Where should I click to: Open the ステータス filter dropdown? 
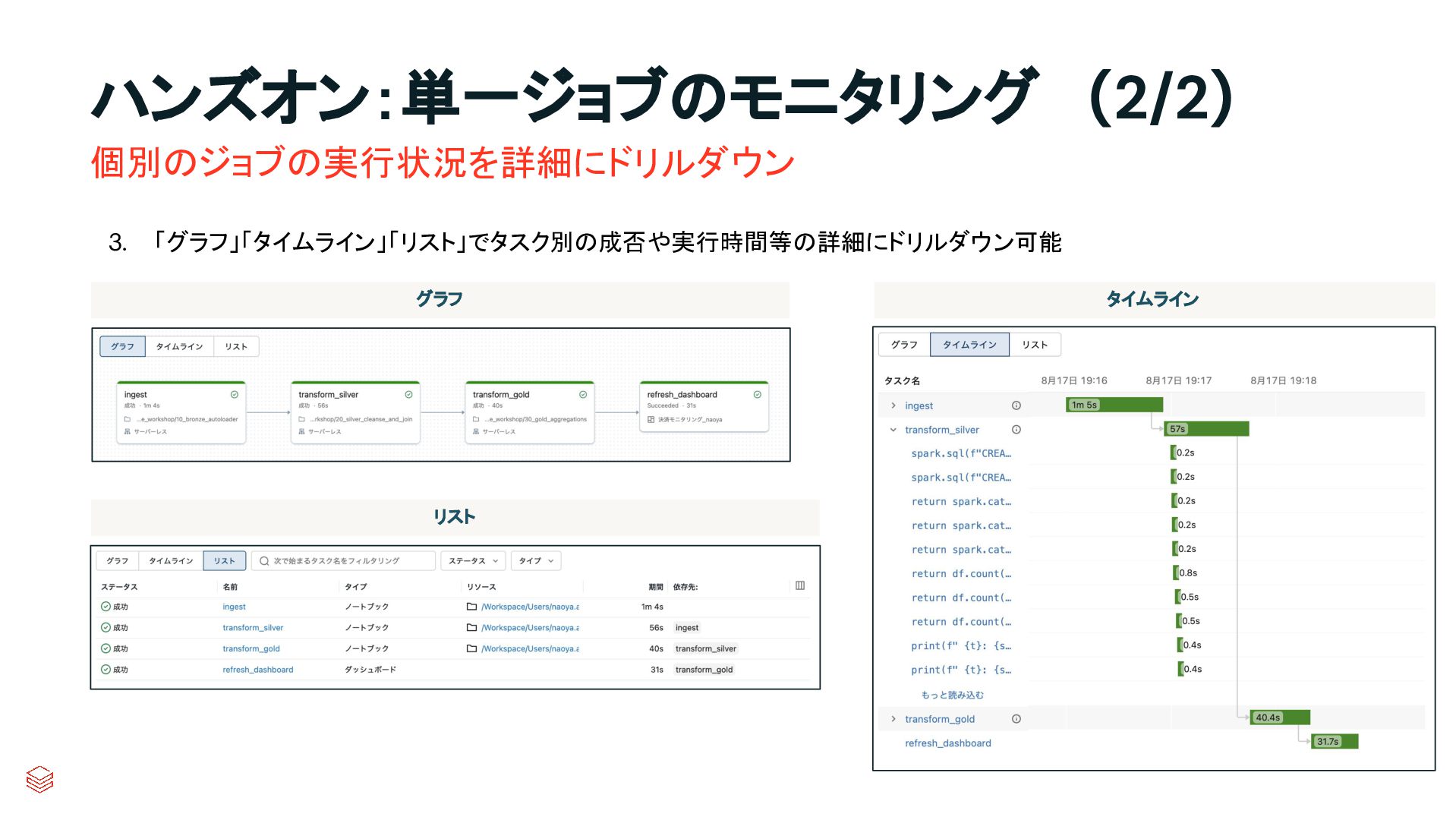473,561
